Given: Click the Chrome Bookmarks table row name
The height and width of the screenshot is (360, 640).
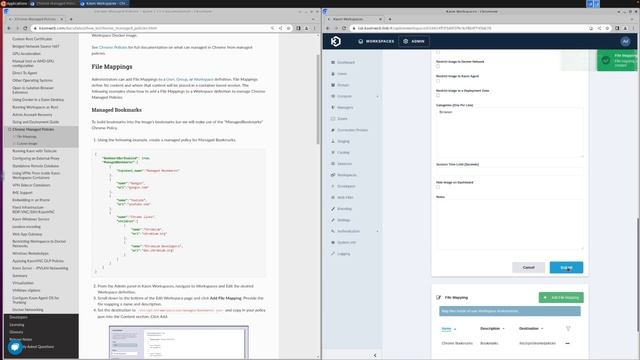Looking at the screenshot, I should [x=457, y=343].
